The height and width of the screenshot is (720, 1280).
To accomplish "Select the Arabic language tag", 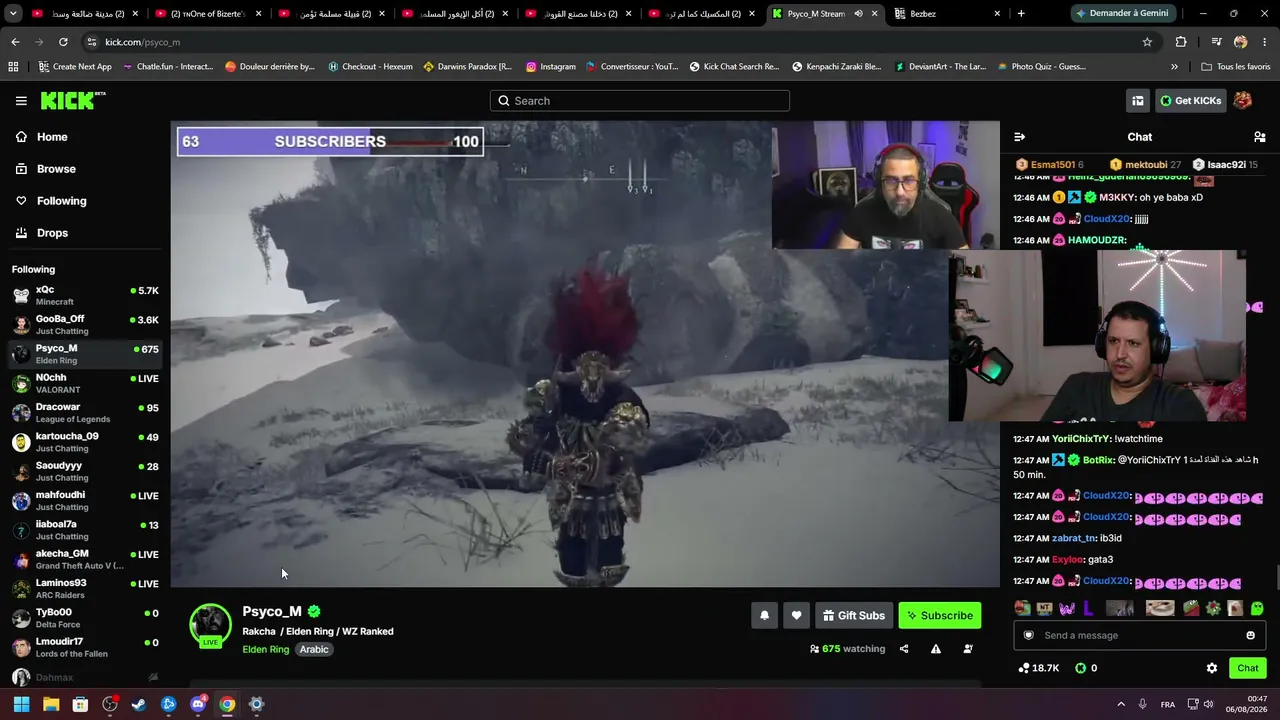I will [314, 649].
